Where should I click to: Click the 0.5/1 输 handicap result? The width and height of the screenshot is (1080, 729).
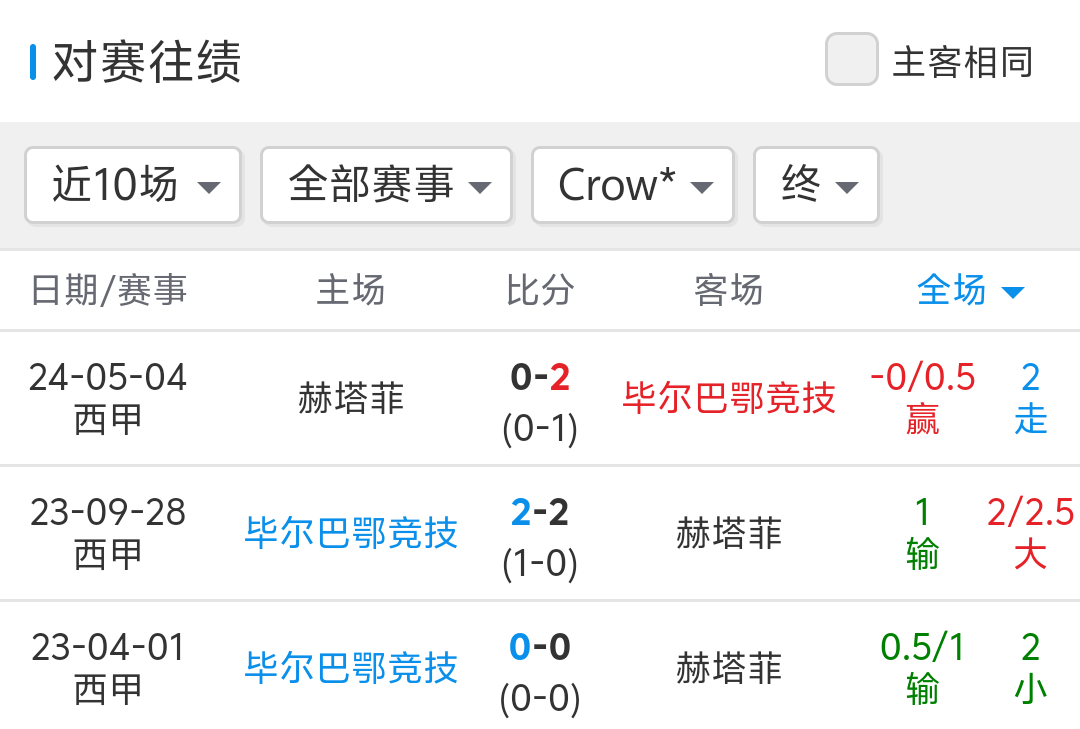pos(922,668)
